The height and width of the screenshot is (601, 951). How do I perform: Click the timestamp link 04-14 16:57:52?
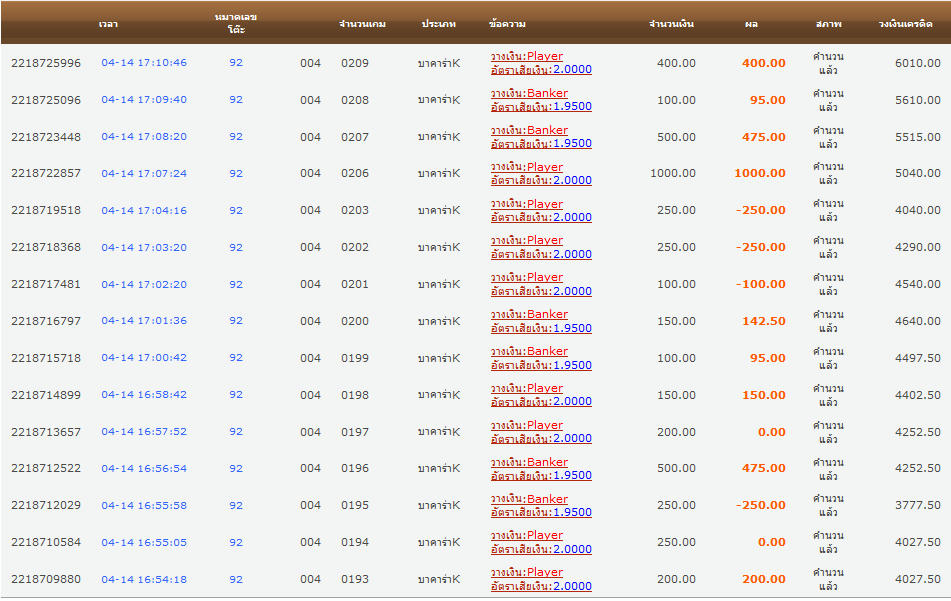click(x=143, y=432)
